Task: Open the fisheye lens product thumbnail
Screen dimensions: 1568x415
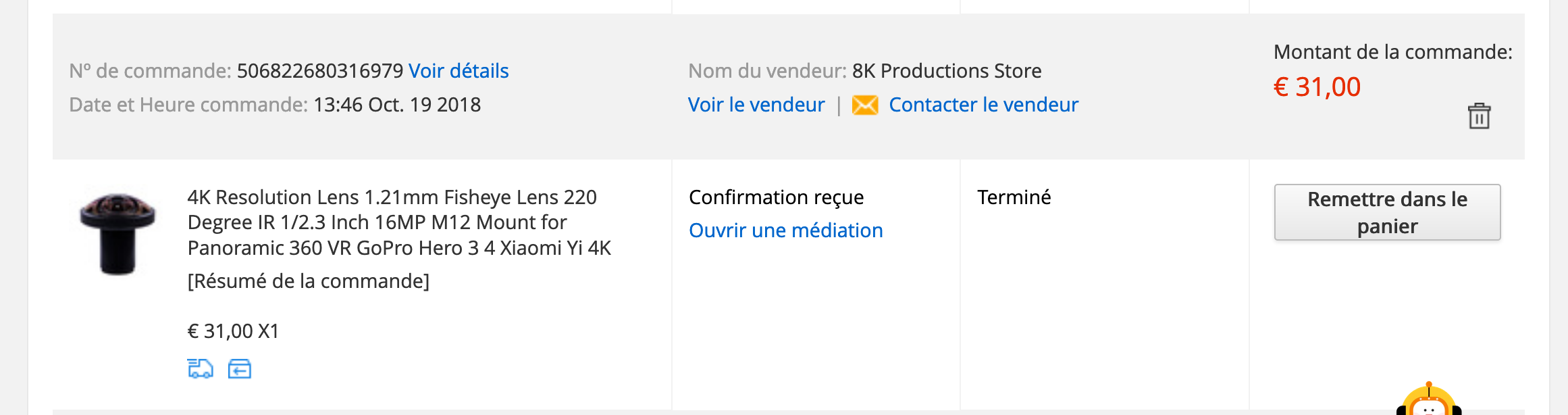Action: [118, 234]
